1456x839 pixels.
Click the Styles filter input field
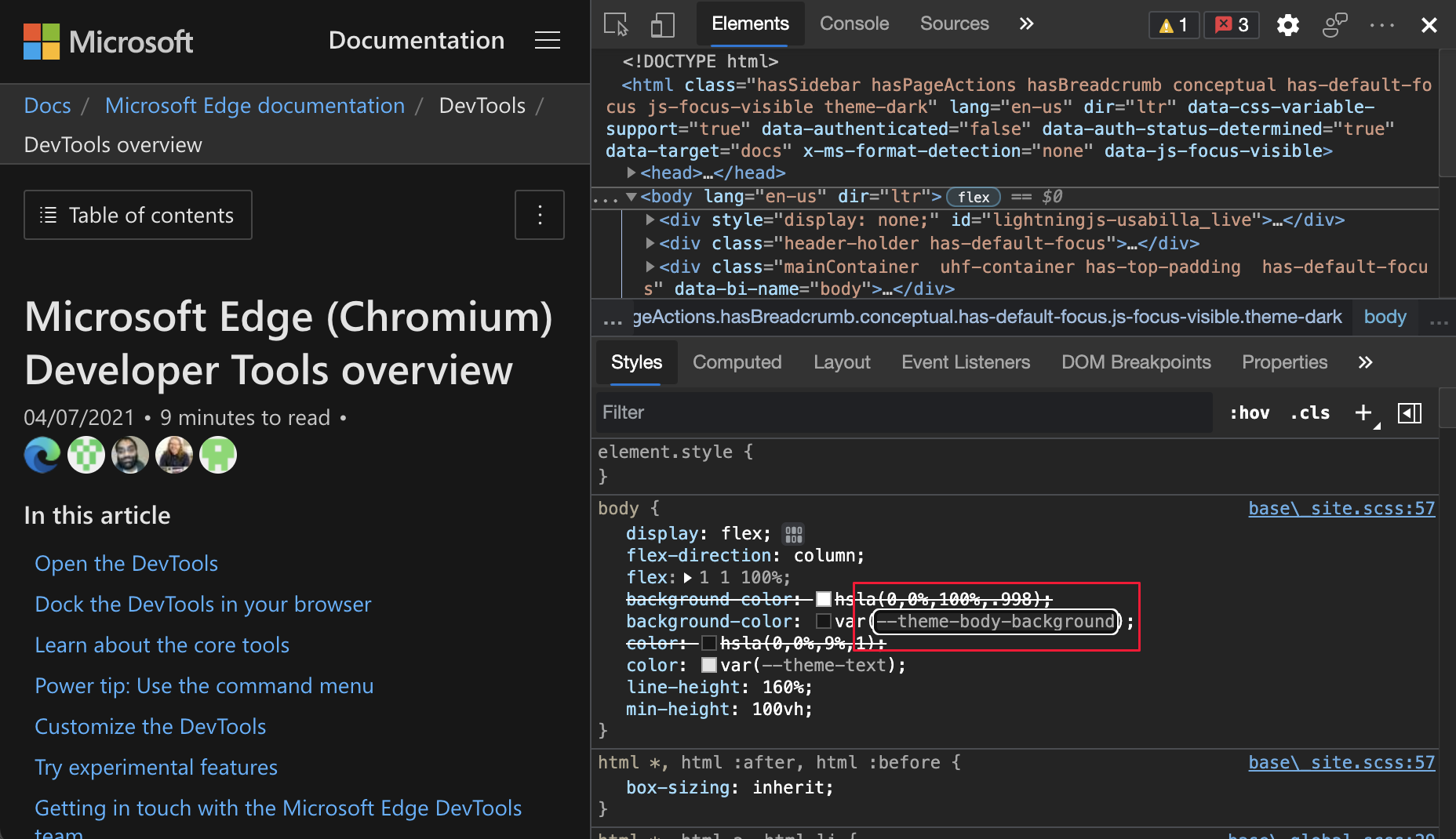click(x=902, y=412)
